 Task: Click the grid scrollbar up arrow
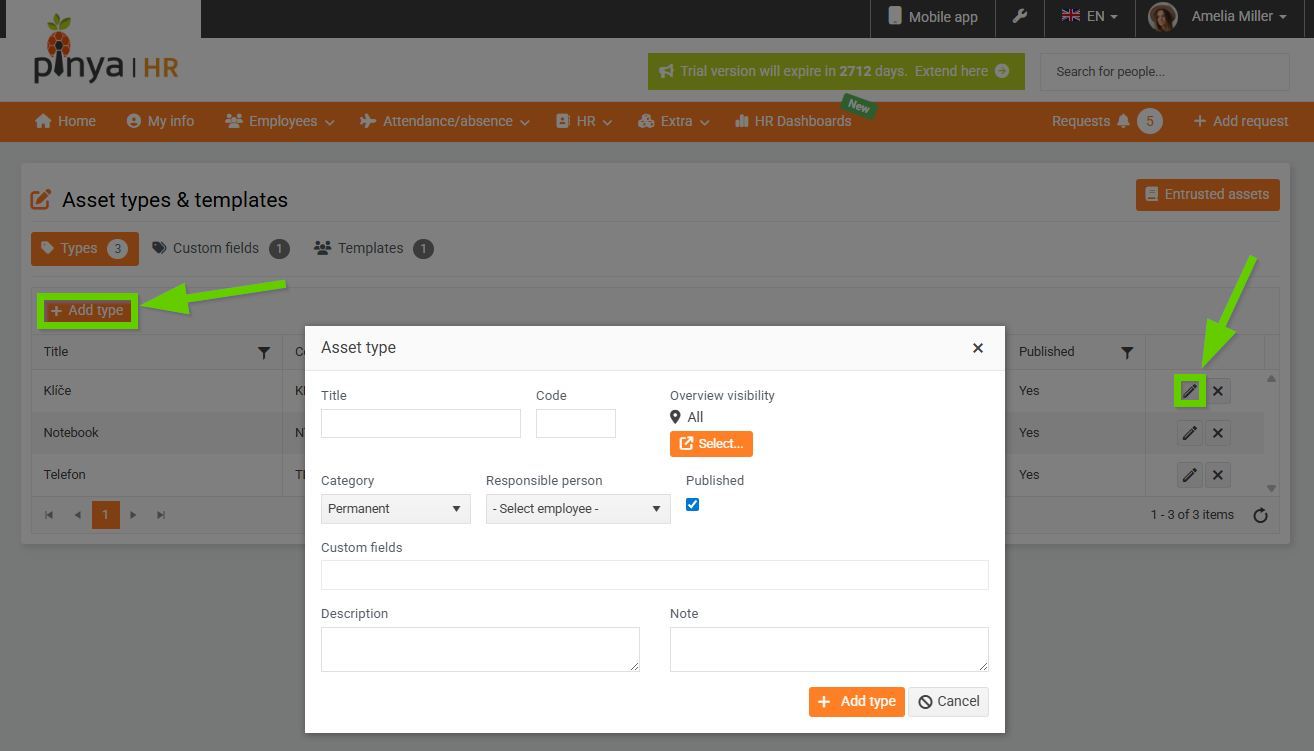(x=1271, y=378)
